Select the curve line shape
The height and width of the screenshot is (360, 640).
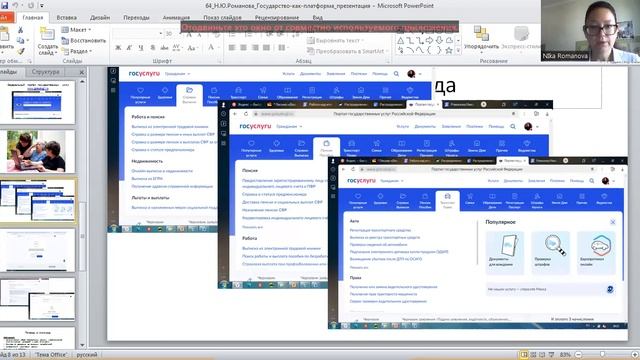pyautogui.click(x=420, y=50)
